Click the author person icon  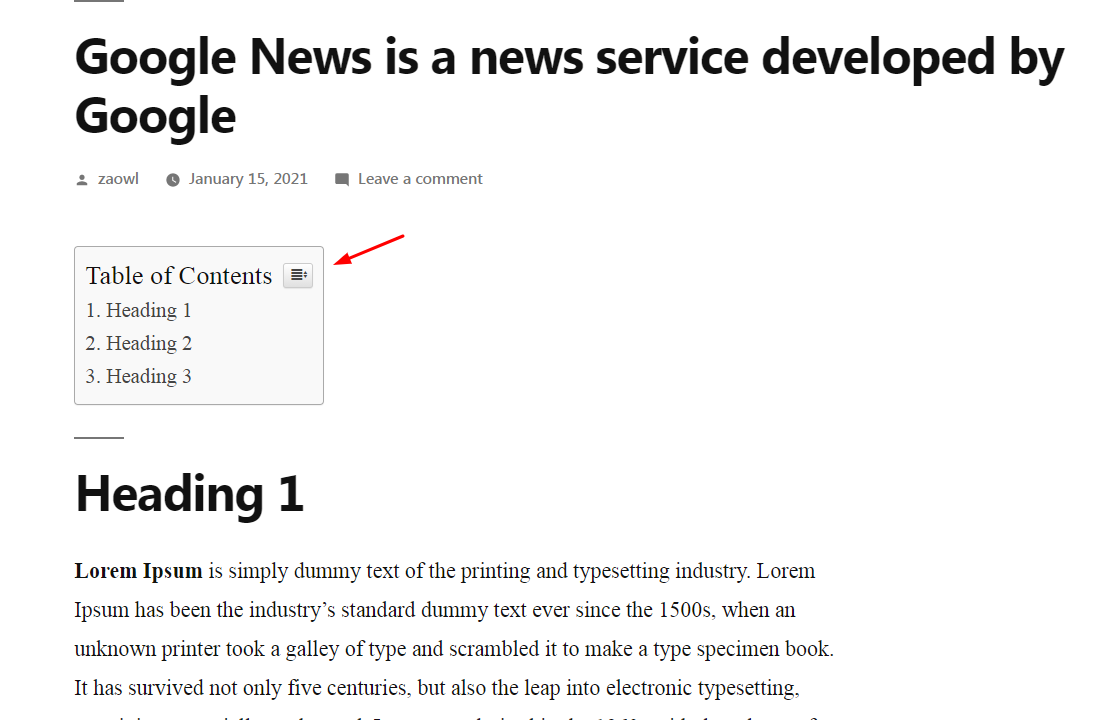coord(82,180)
